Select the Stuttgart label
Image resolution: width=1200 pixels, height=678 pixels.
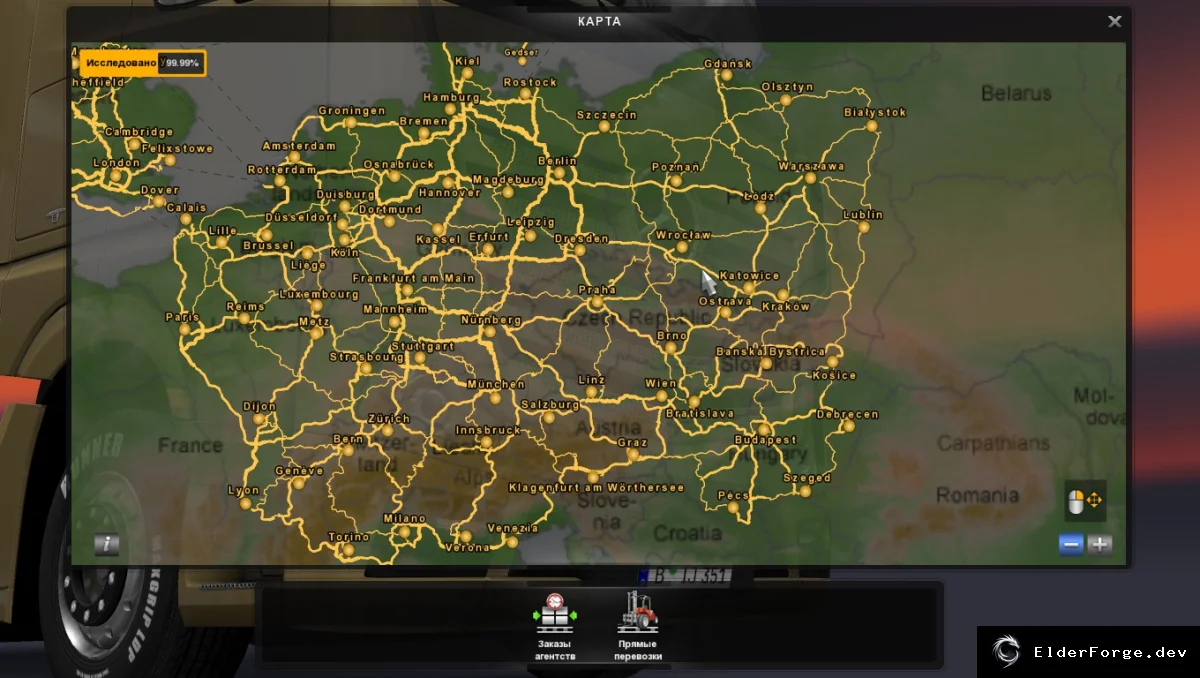(422, 347)
